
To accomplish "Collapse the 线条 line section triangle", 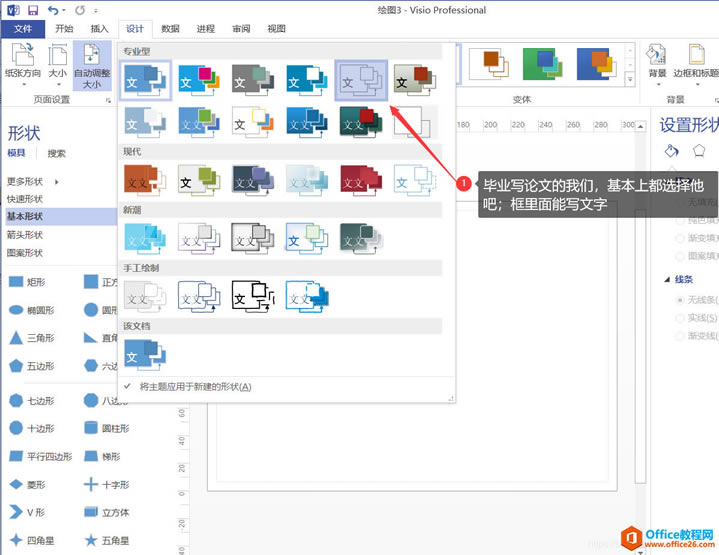I will (x=667, y=279).
